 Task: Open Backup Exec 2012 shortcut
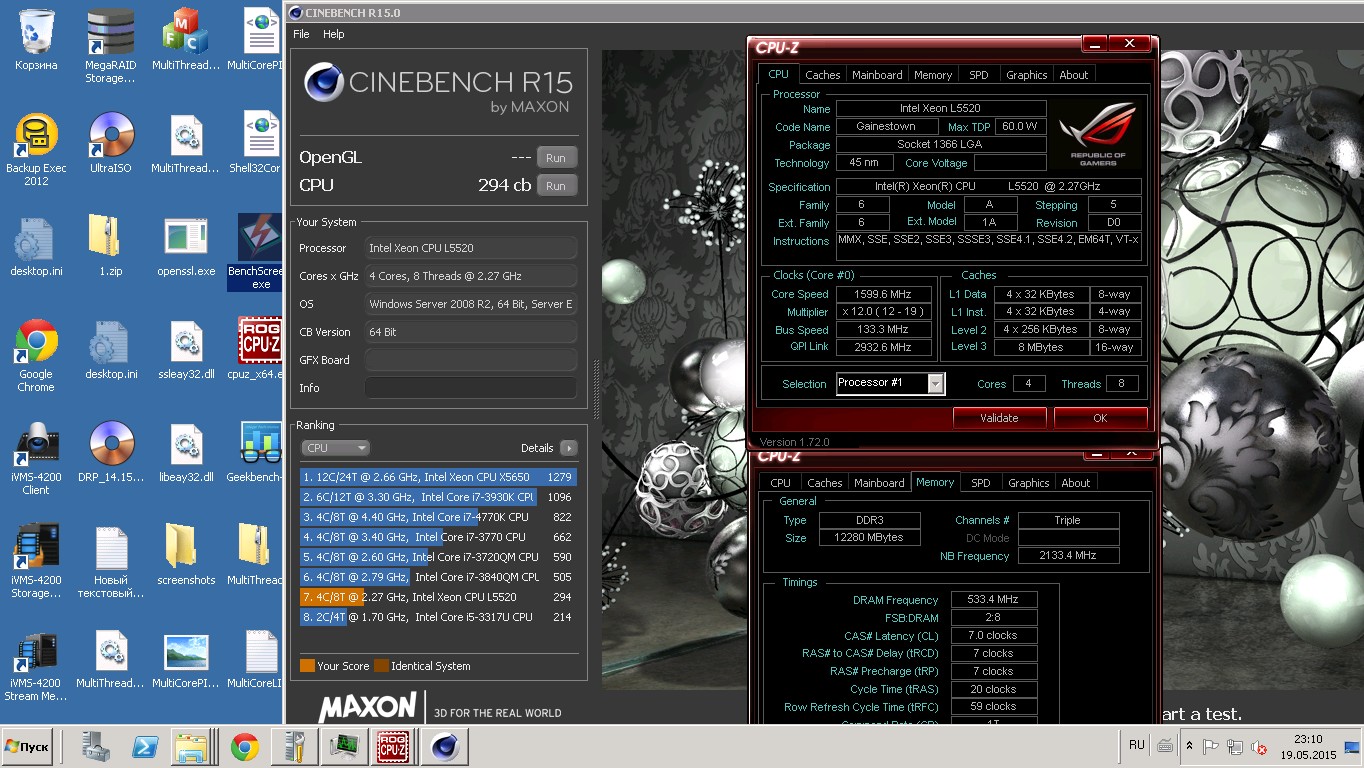point(36,149)
